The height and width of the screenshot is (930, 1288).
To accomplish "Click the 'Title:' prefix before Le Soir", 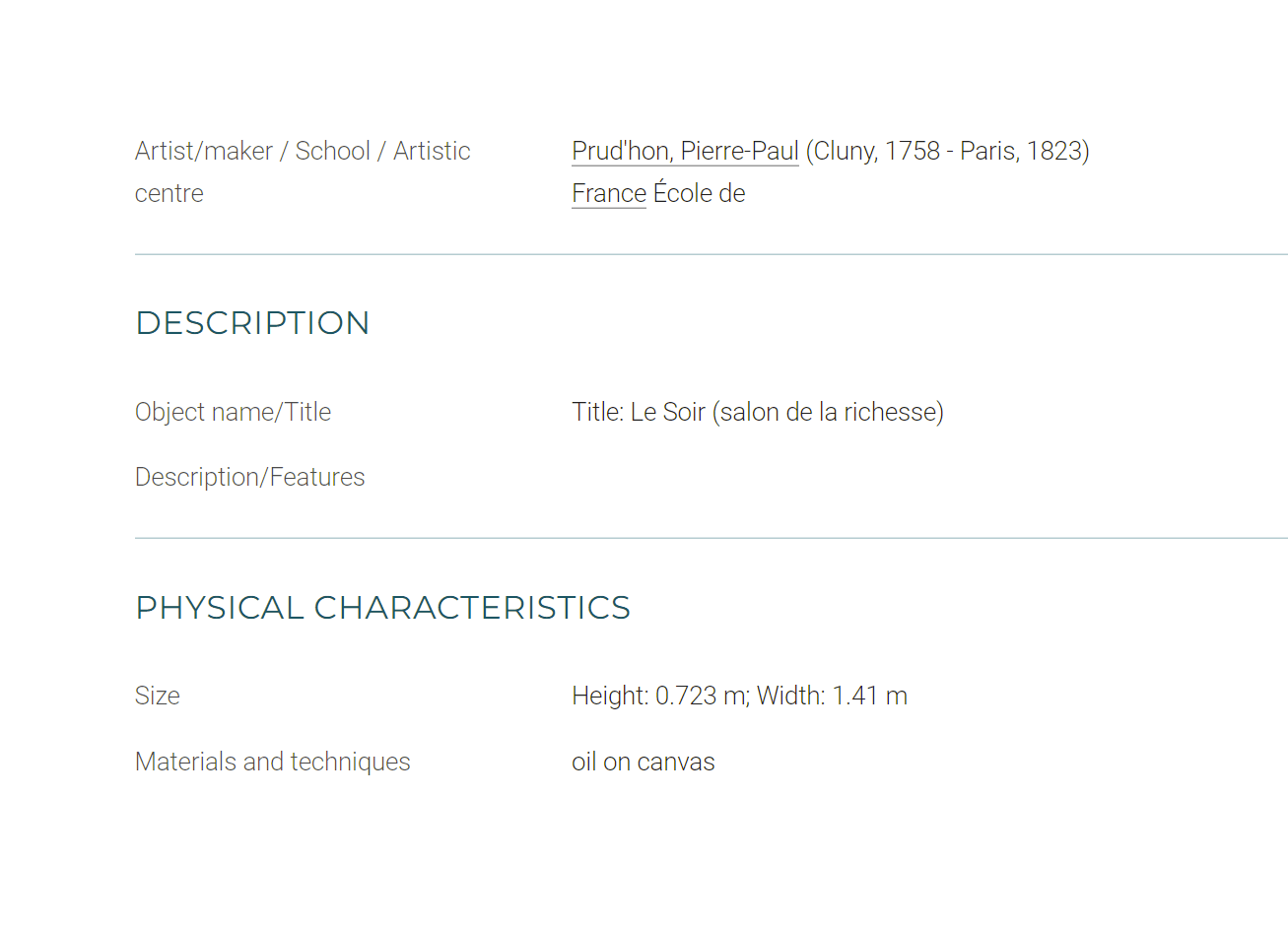I will pyautogui.click(x=598, y=412).
